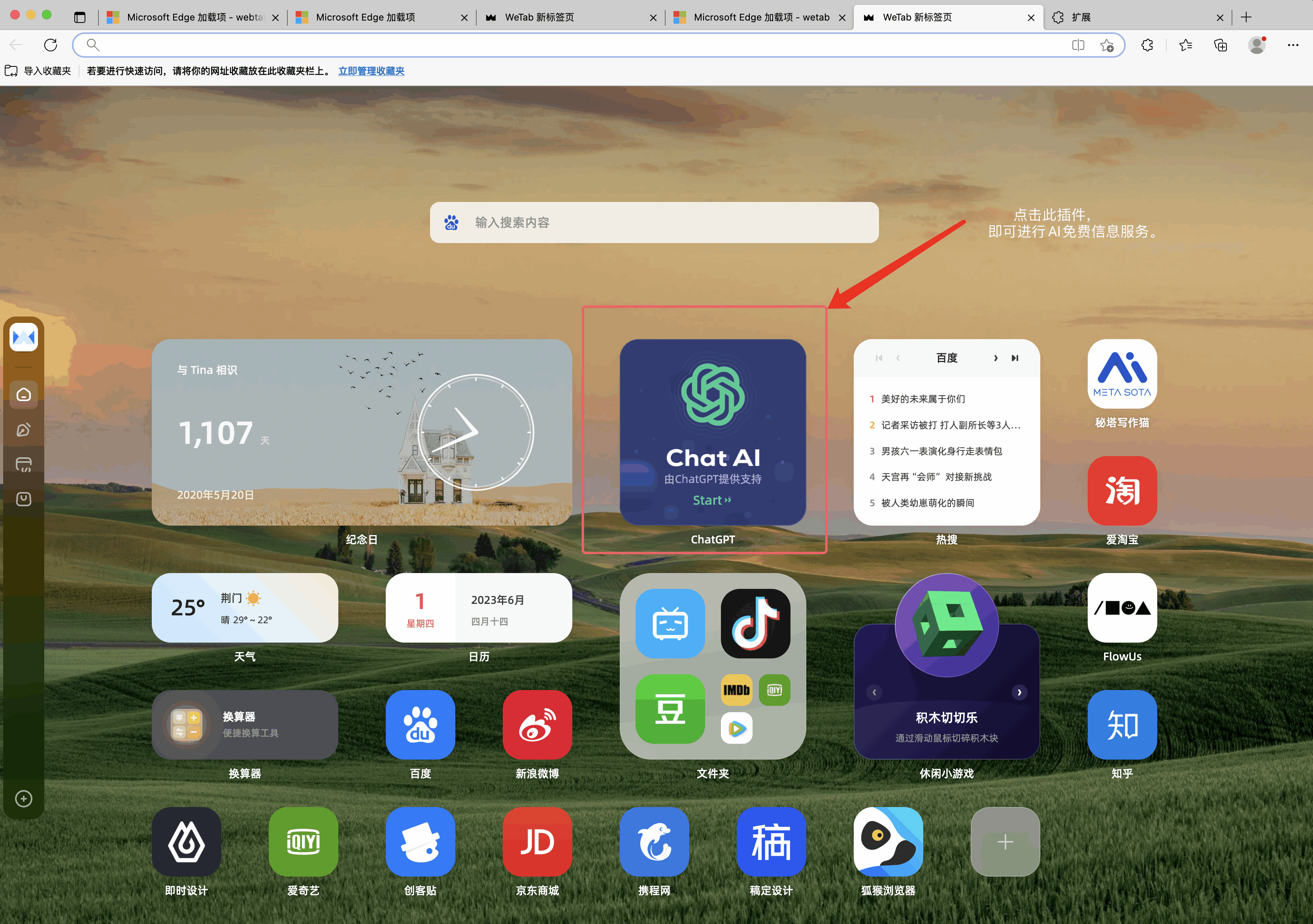1313x924 pixels.
Task: Click the gray add shortcut plus tile
Action: [1005, 842]
